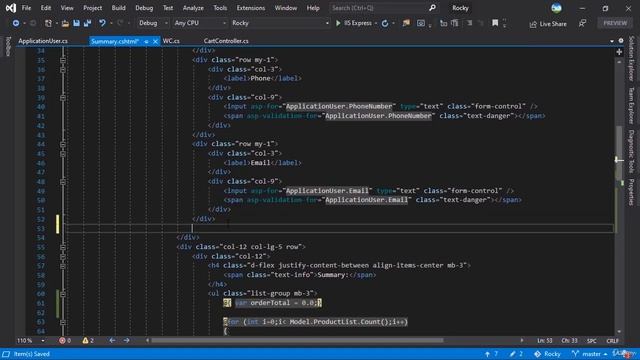Click the browser refresh icon in toolbar

click(385, 23)
